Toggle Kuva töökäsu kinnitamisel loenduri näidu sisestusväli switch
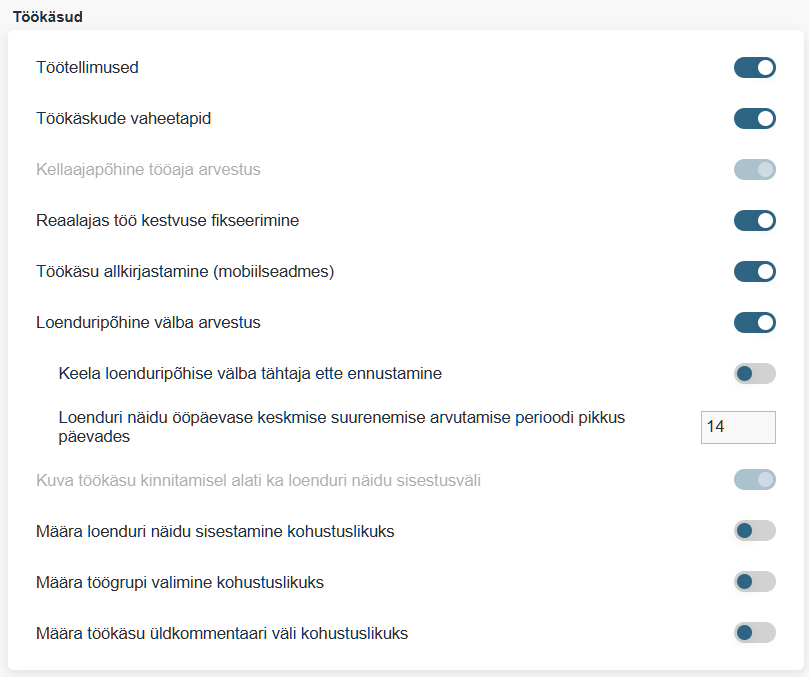Screen dimensions: 809x677 [754, 480]
